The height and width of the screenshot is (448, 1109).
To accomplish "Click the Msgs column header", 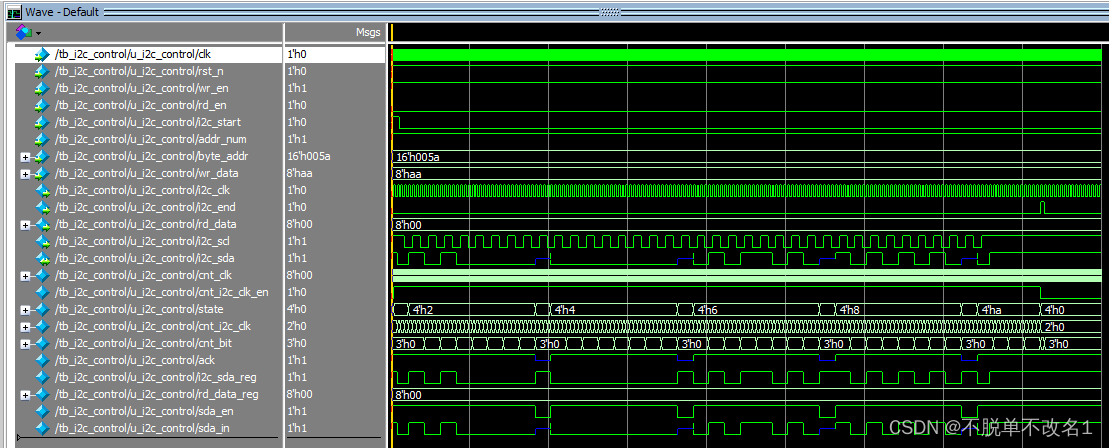I will pos(368,33).
